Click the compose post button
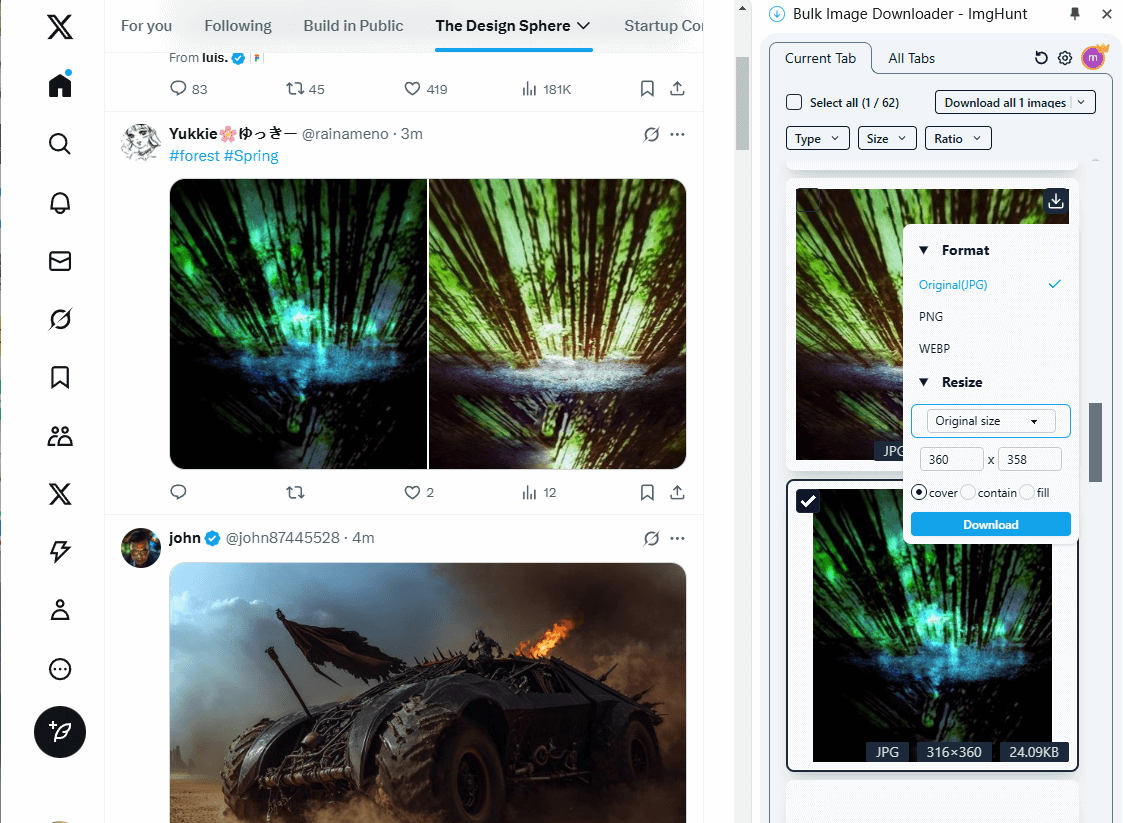1123x823 pixels. click(x=59, y=732)
